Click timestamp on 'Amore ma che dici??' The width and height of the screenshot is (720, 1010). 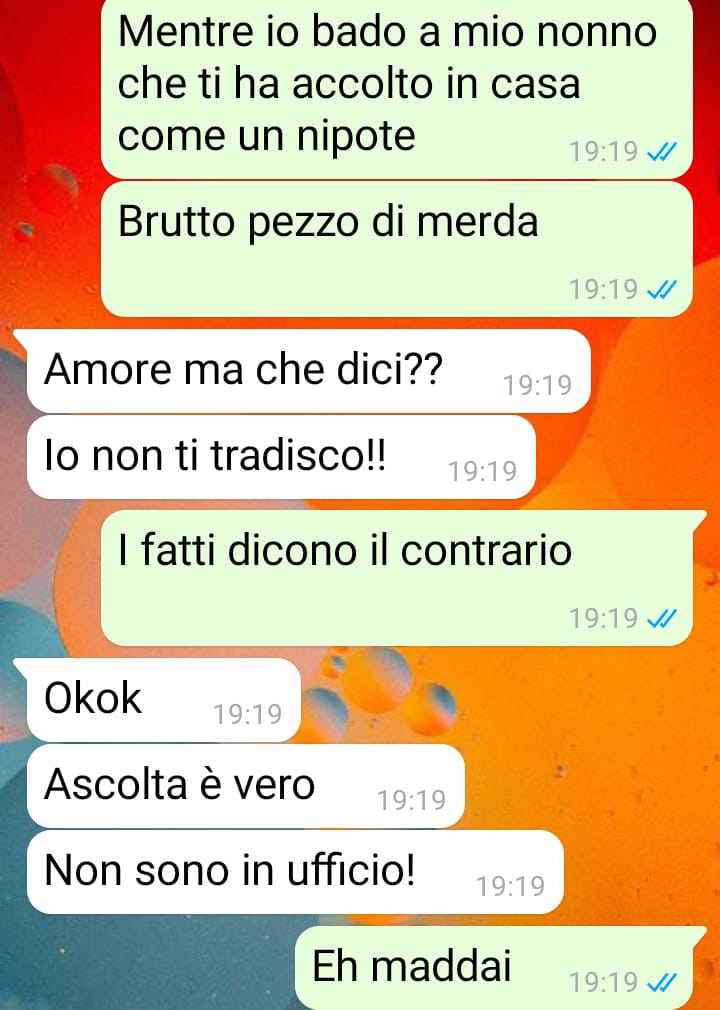pyautogui.click(x=538, y=385)
